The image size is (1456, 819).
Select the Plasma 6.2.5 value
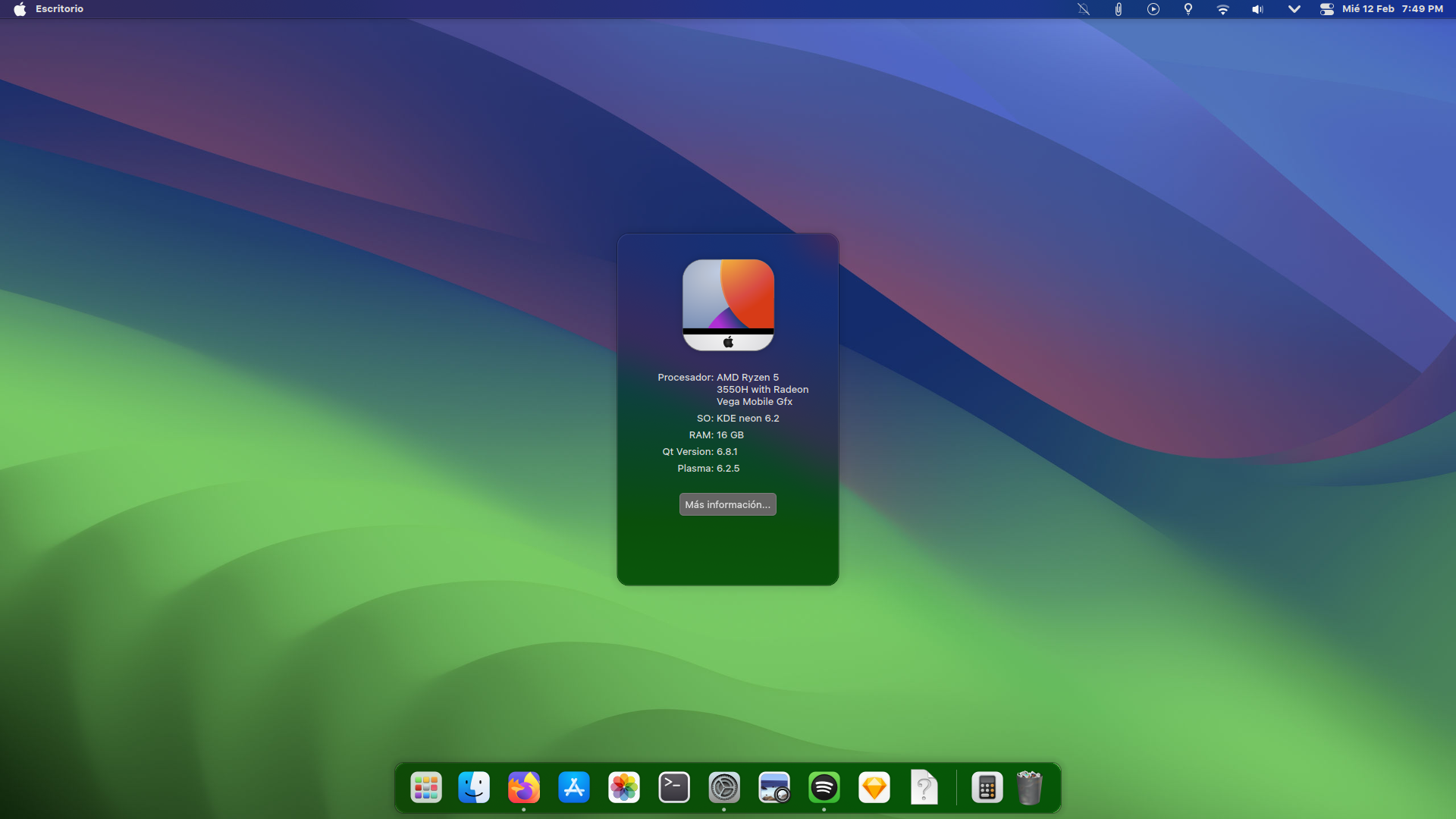click(x=728, y=468)
